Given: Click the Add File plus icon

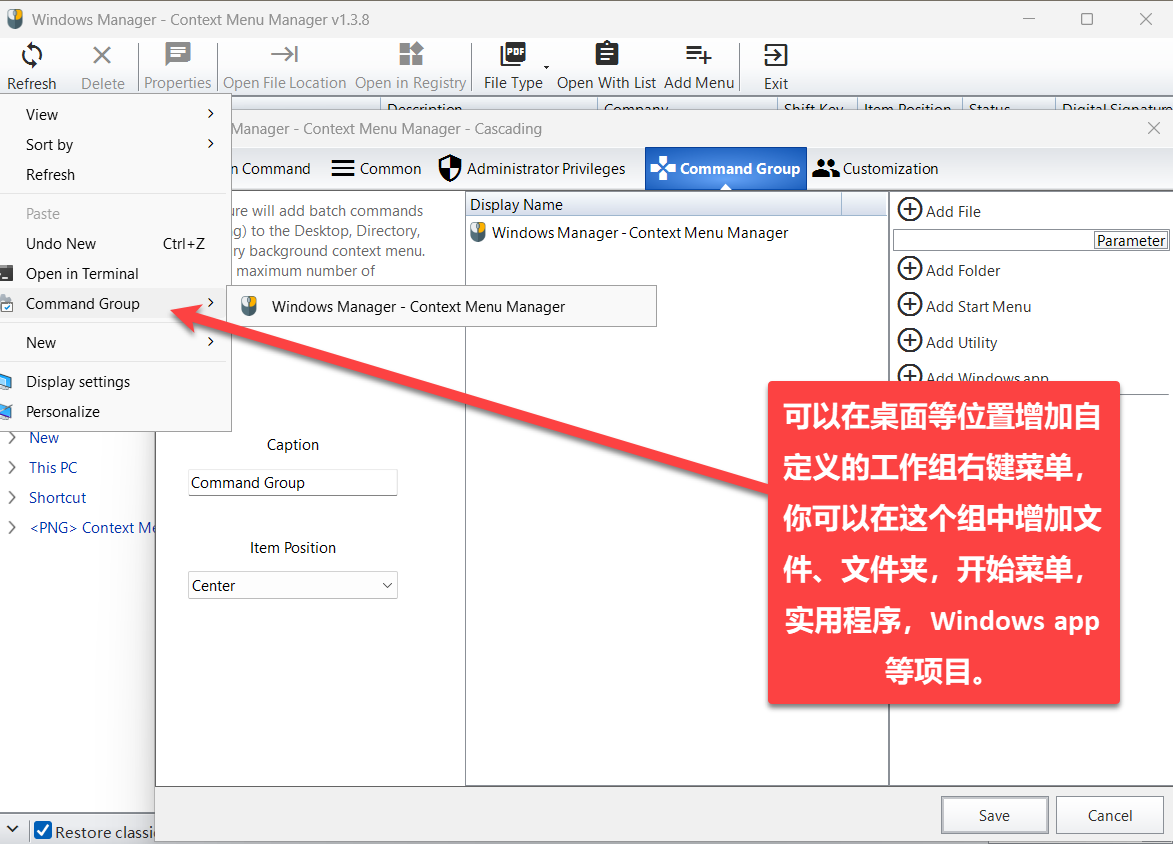Looking at the screenshot, I should pyautogui.click(x=910, y=210).
